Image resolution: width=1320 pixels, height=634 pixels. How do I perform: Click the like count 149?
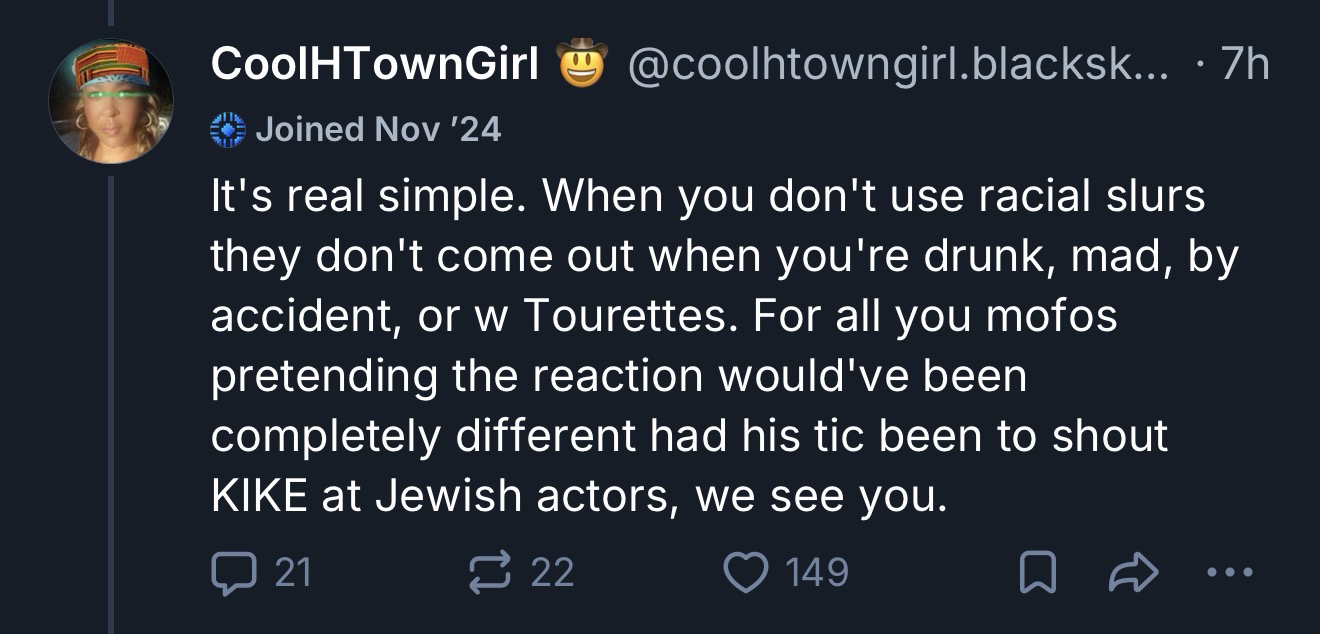click(x=816, y=572)
